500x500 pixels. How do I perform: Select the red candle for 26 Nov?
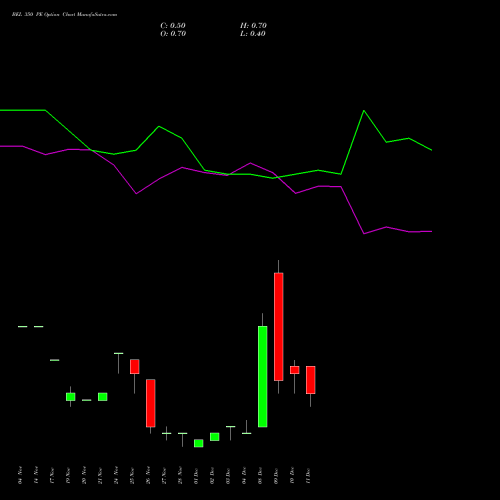(151, 403)
